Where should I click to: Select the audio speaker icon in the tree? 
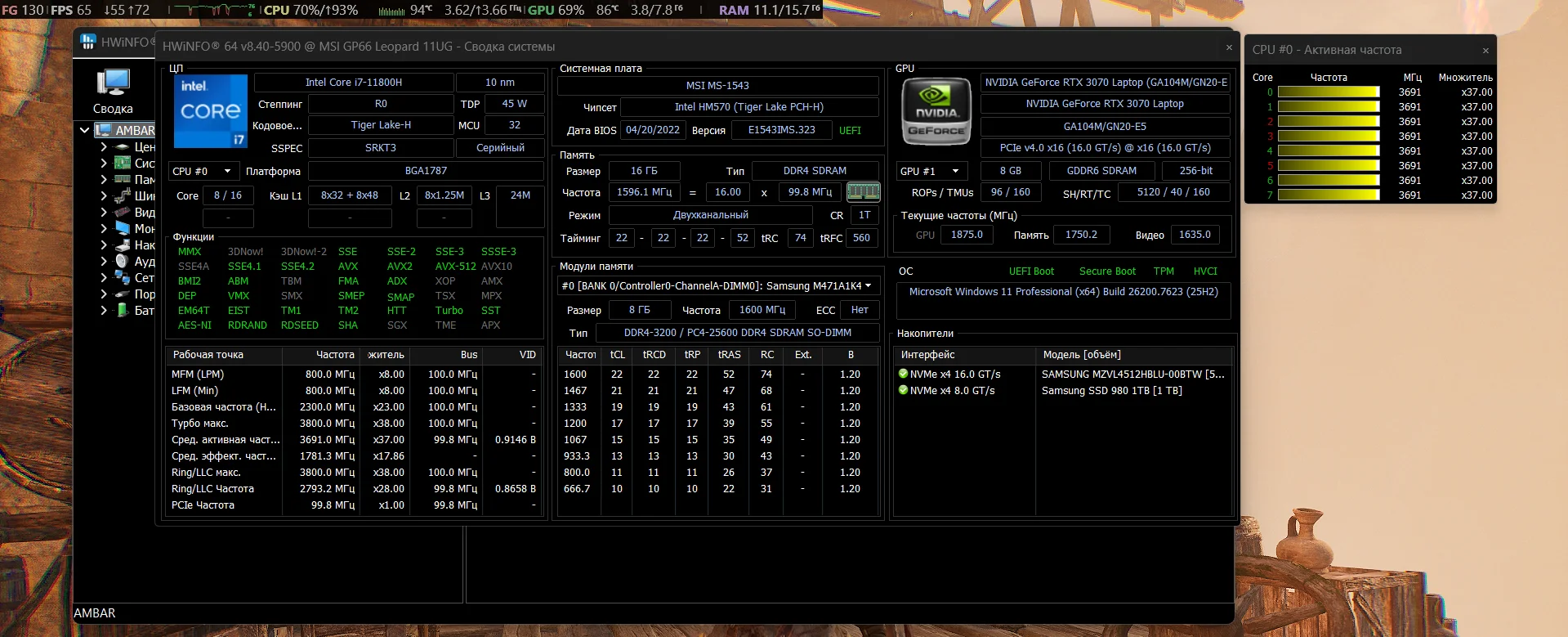[123, 261]
